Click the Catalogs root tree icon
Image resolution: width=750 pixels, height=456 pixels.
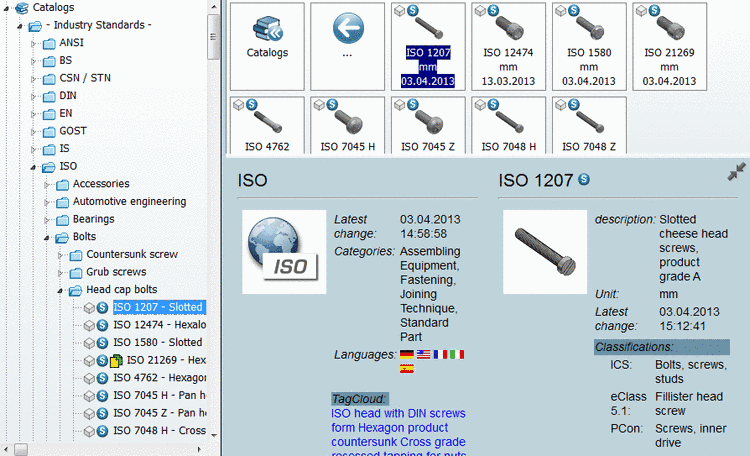(x=22, y=7)
